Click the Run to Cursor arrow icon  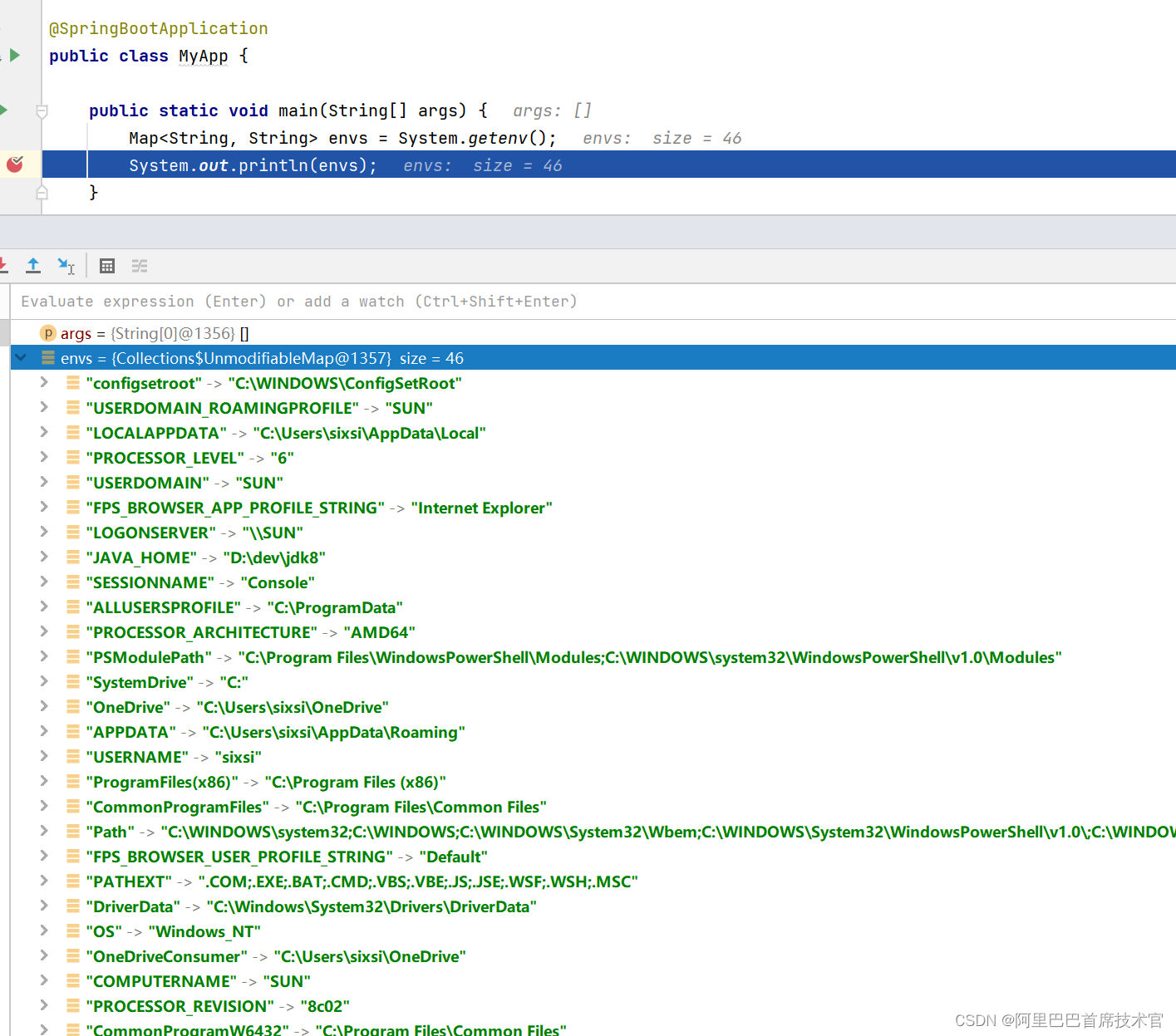click(65, 266)
